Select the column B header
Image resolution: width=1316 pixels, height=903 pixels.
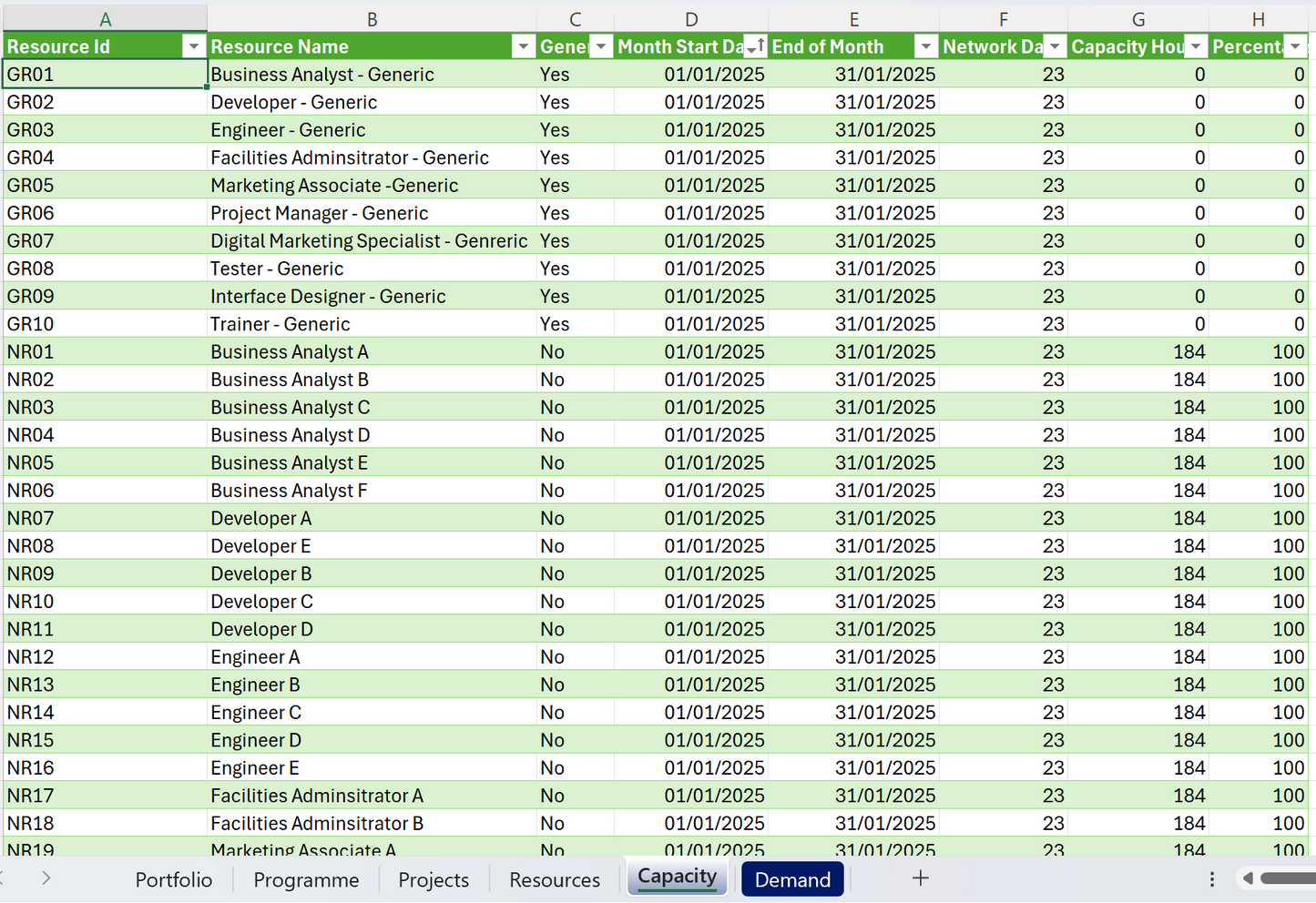[x=372, y=17]
